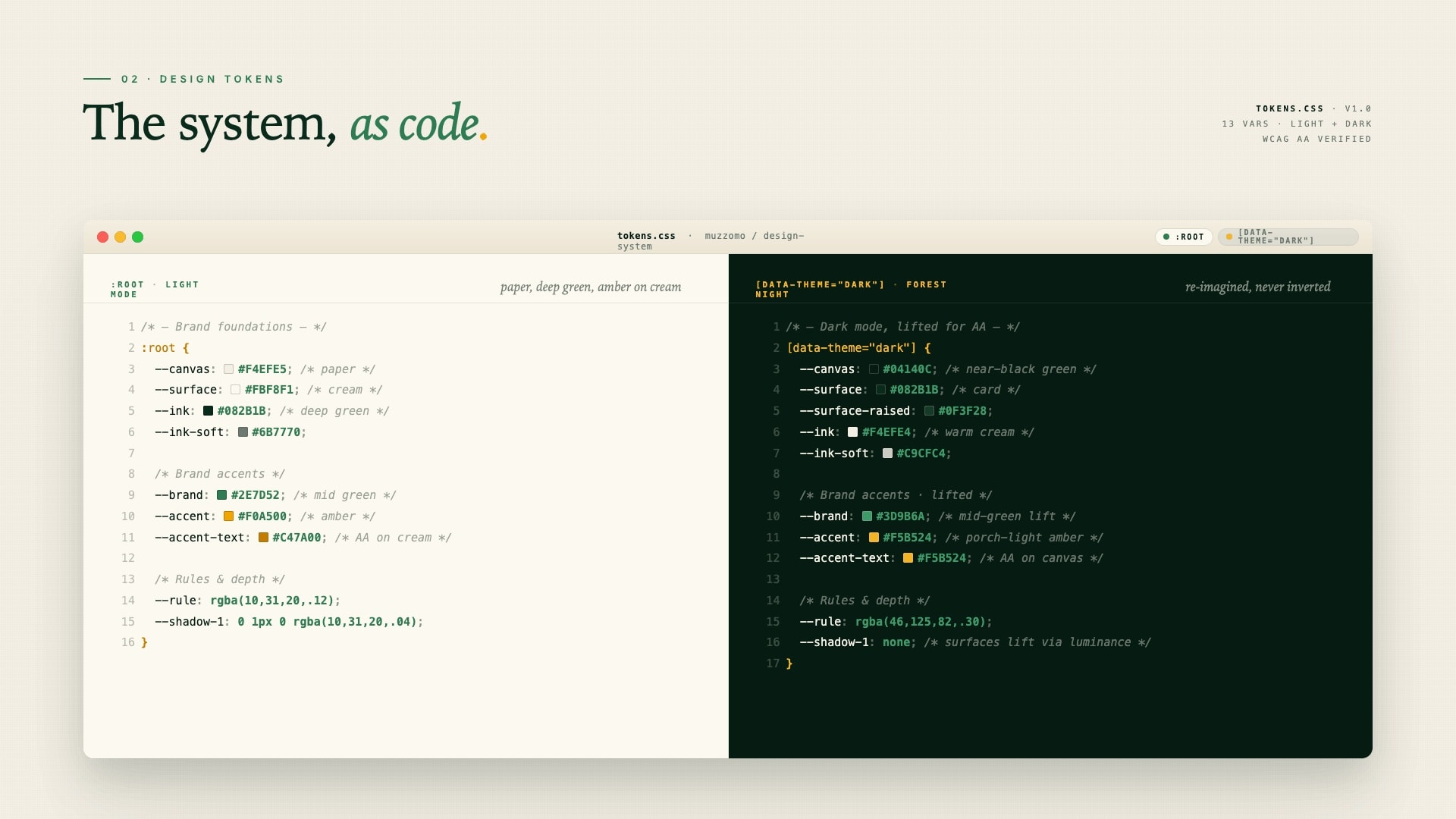Viewport: 1456px width, 819px height.
Task: Click the --accent #F0A500 swatch
Action: point(228,516)
